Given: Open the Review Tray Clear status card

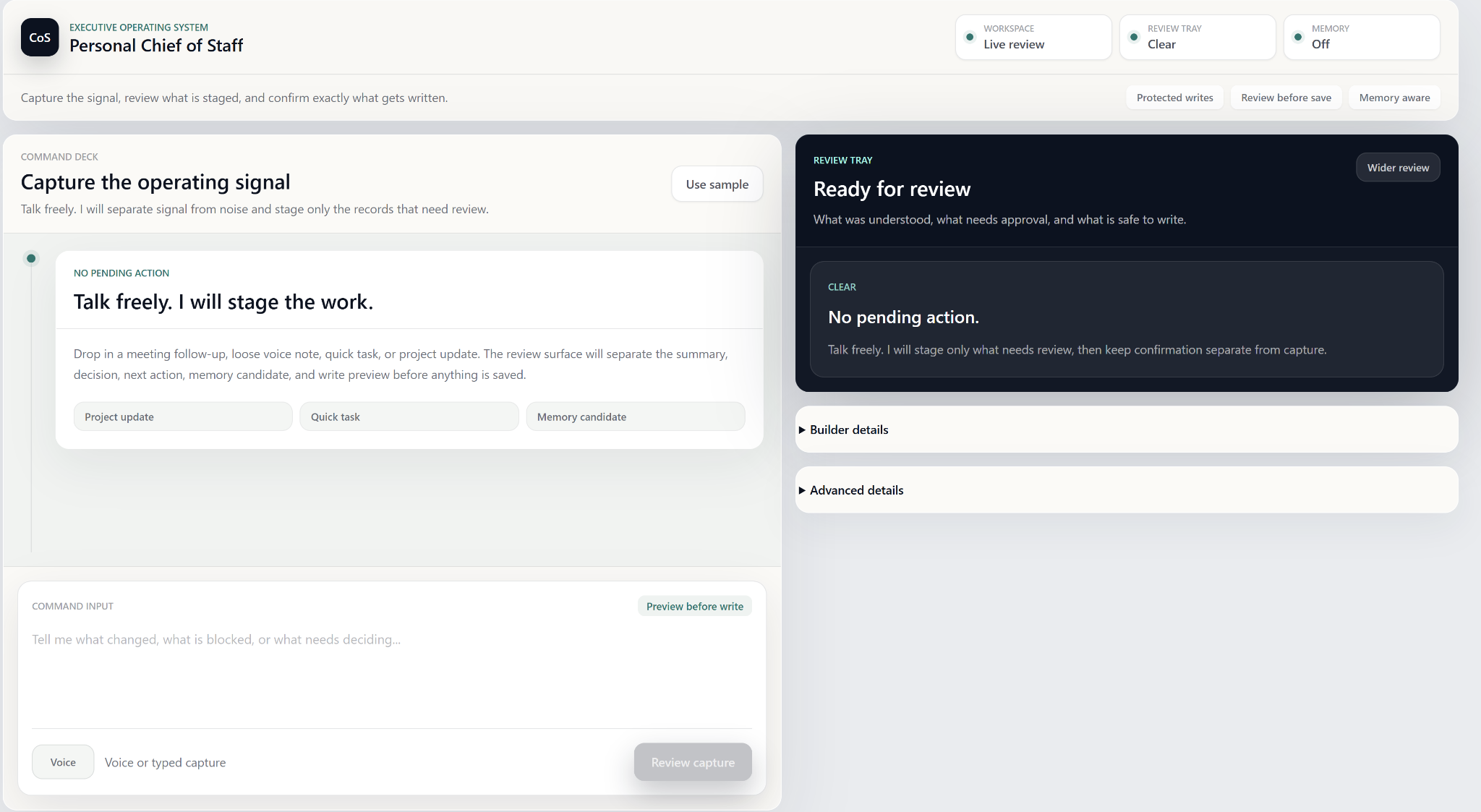Looking at the screenshot, I should [x=1198, y=37].
